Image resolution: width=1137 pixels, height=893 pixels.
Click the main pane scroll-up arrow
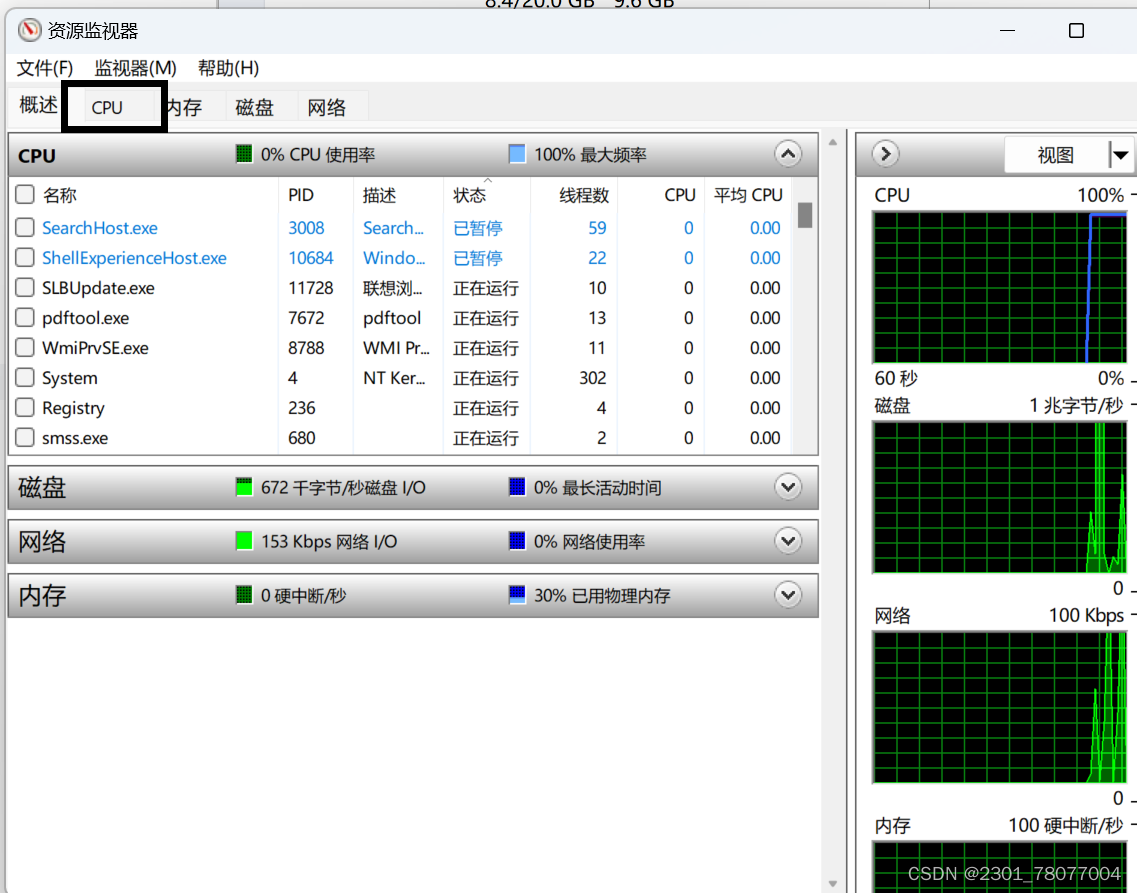pos(832,143)
